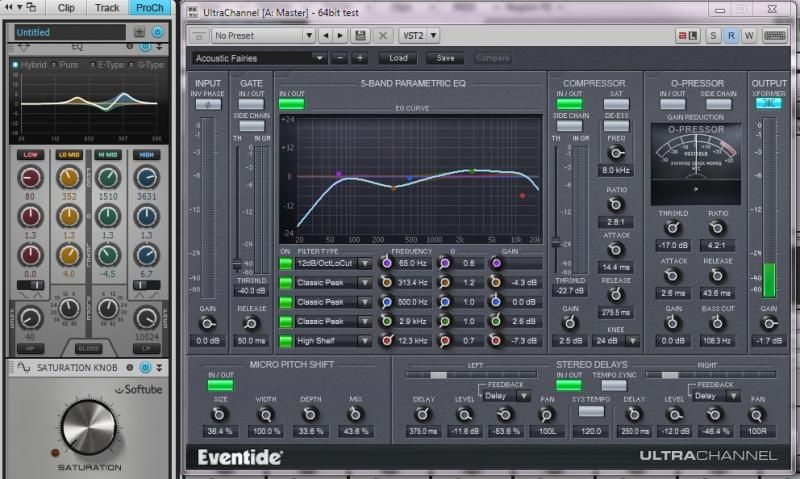The image size is (800, 479).
Task: Open the VST2 dropdown menu
Action: pyautogui.click(x=418, y=35)
